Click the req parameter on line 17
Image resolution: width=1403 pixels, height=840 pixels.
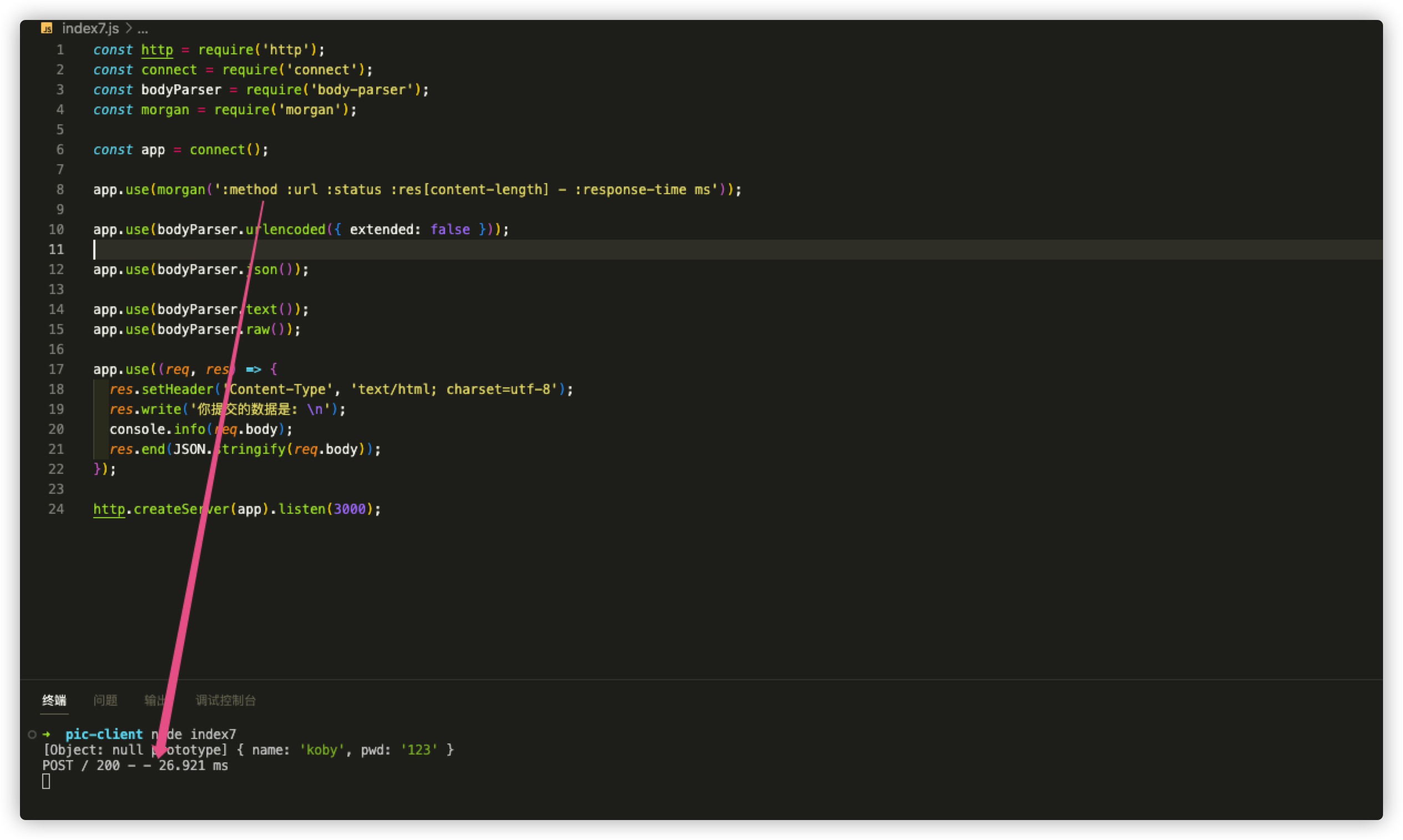coord(177,369)
